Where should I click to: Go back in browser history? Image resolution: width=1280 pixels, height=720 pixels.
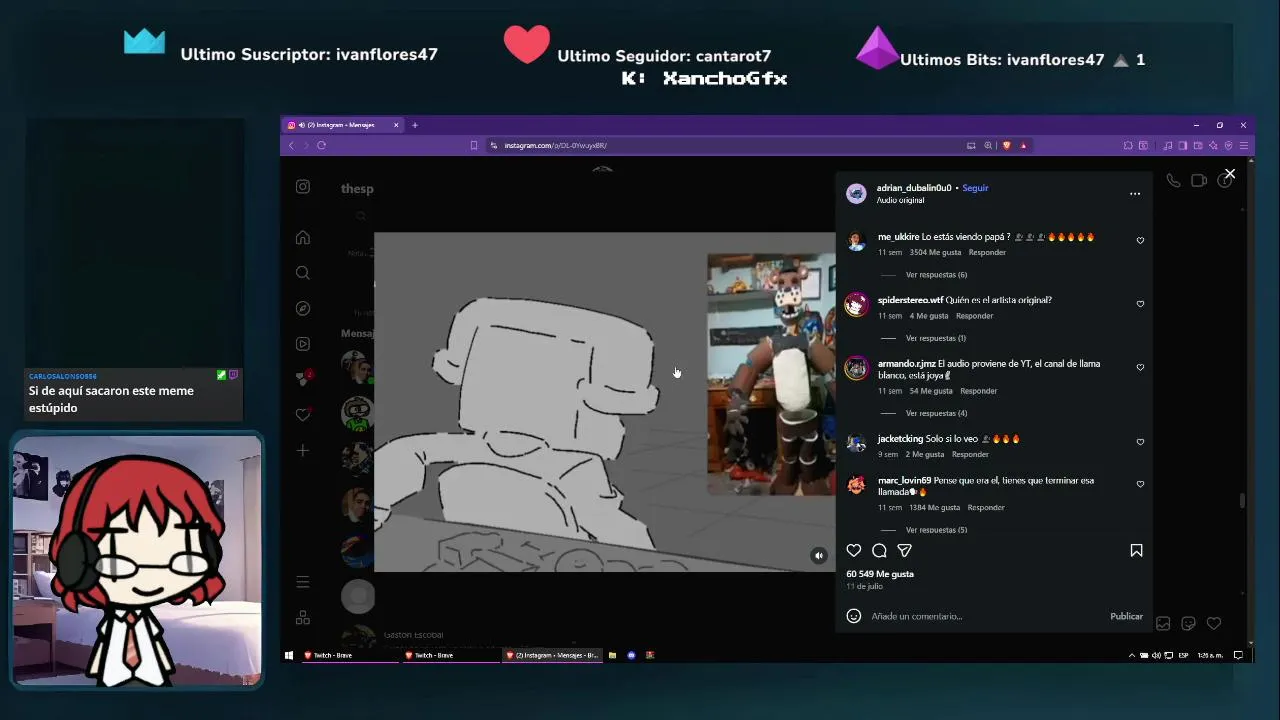click(x=291, y=145)
